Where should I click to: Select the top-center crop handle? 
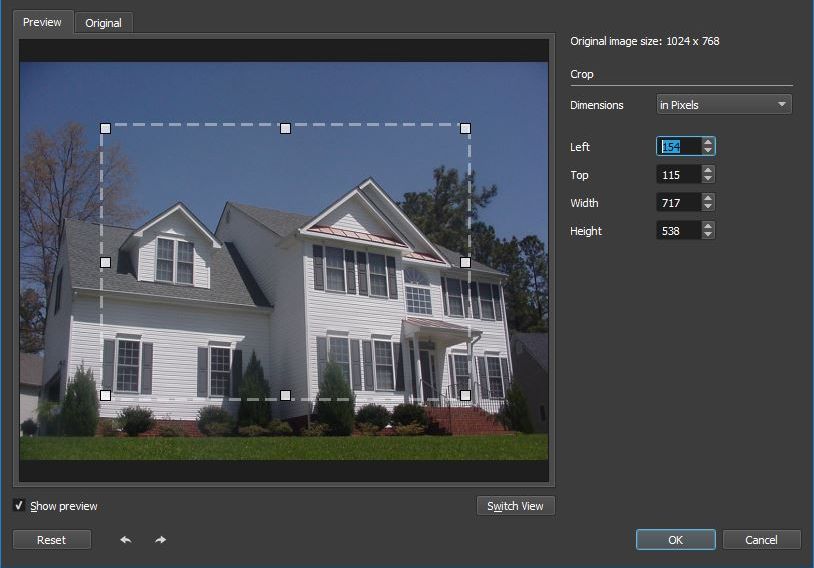[286, 128]
